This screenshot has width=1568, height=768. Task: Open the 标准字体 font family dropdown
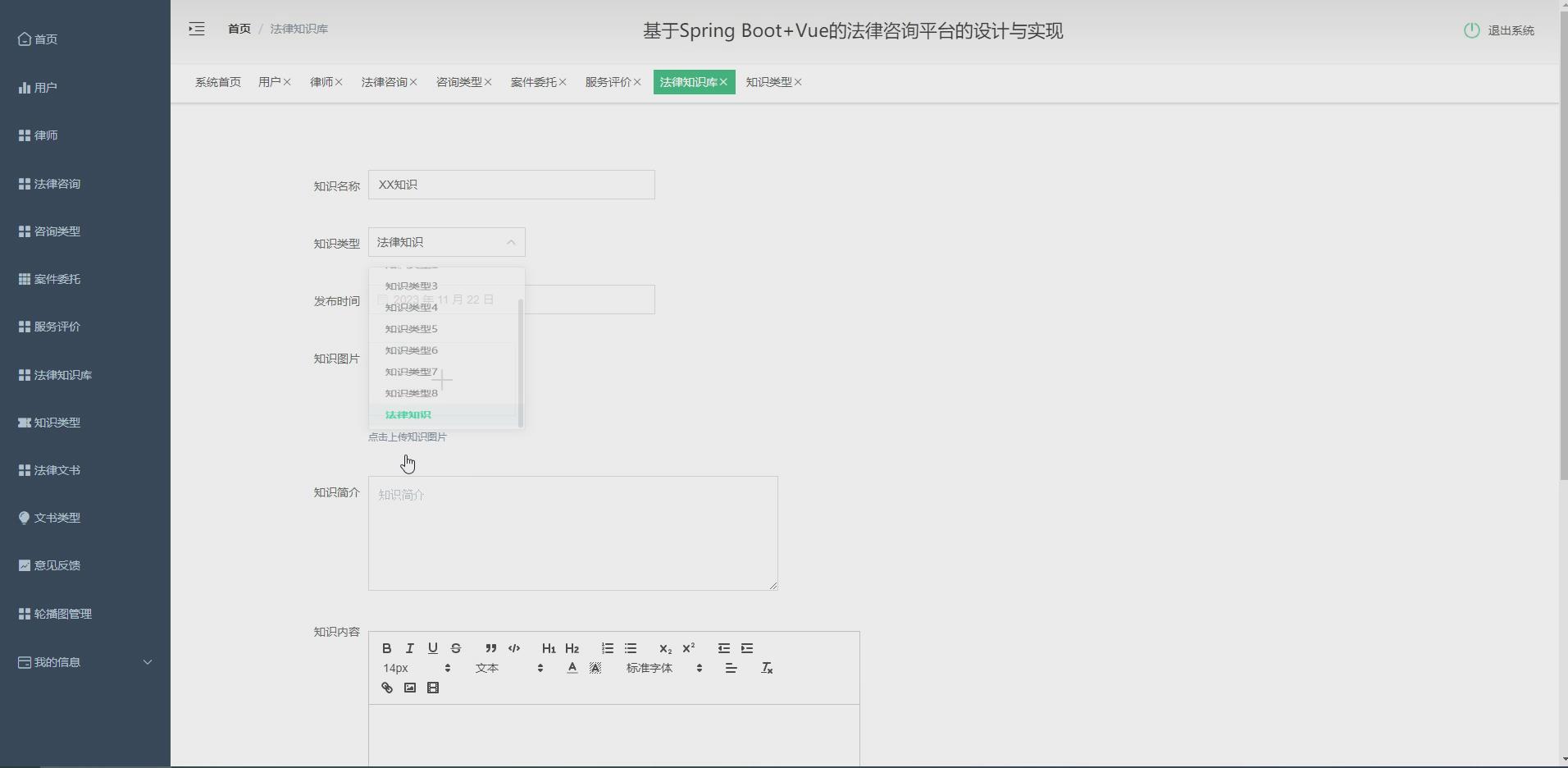click(x=648, y=668)
